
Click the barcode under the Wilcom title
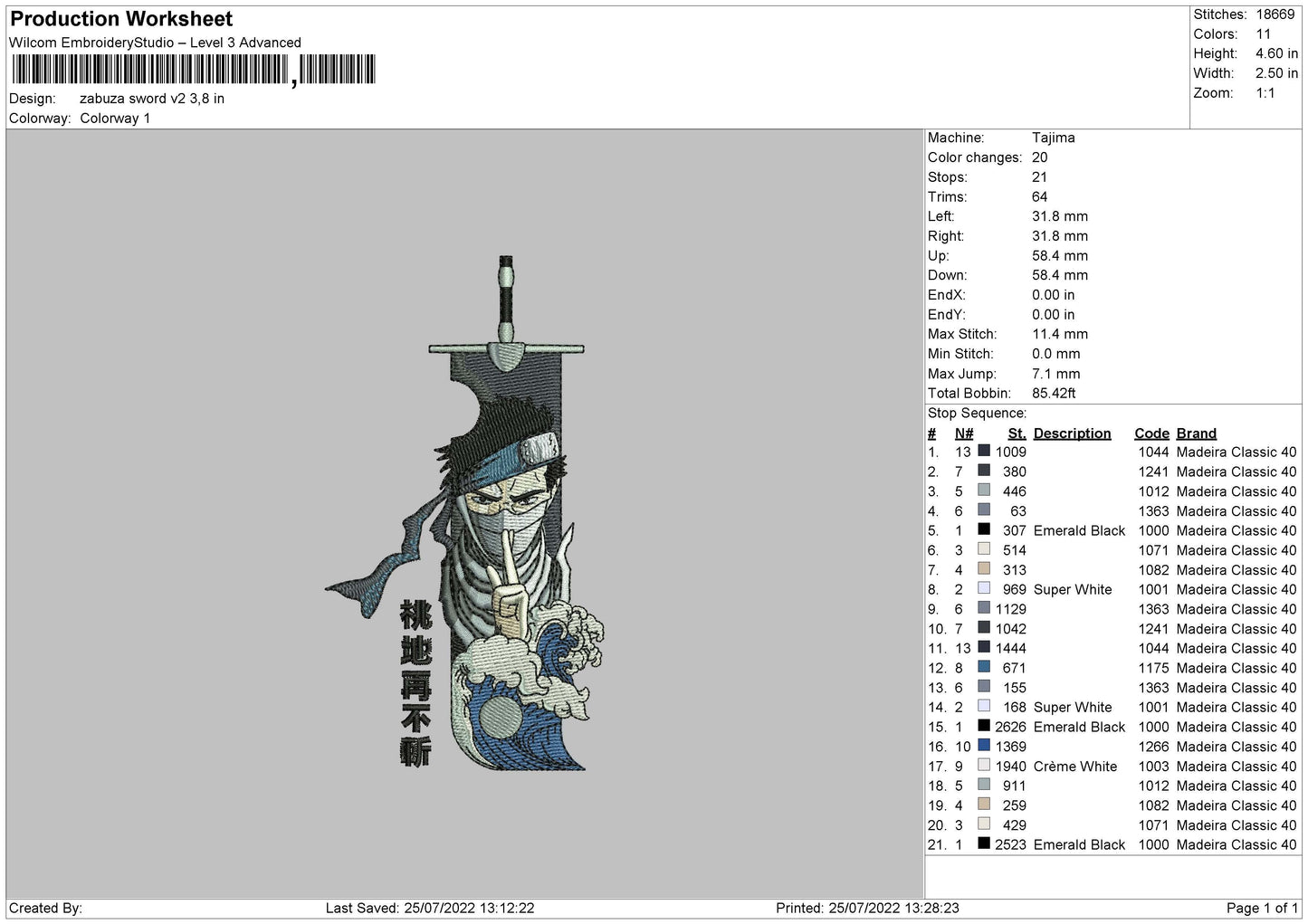(192, 70)
